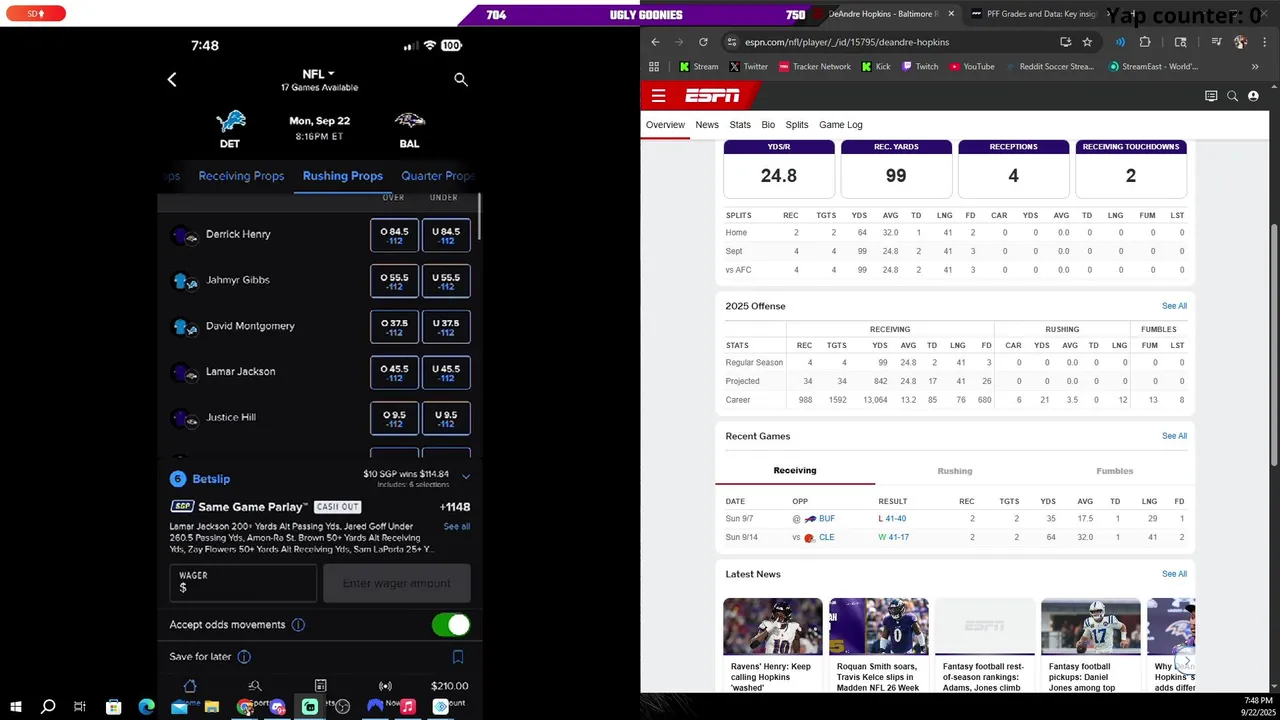Click the info icon beside Accept odds movements
The width and height of the screenshot is (1280, 720).
coord(298,625)
